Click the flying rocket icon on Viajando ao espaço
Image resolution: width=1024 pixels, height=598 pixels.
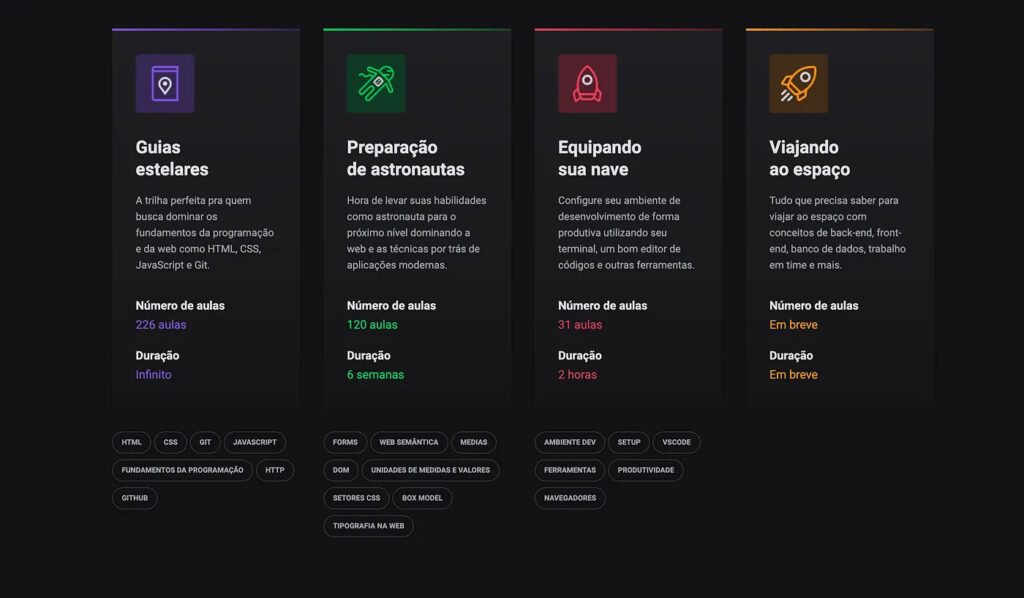pyautogui.click(x=800, y=83)
